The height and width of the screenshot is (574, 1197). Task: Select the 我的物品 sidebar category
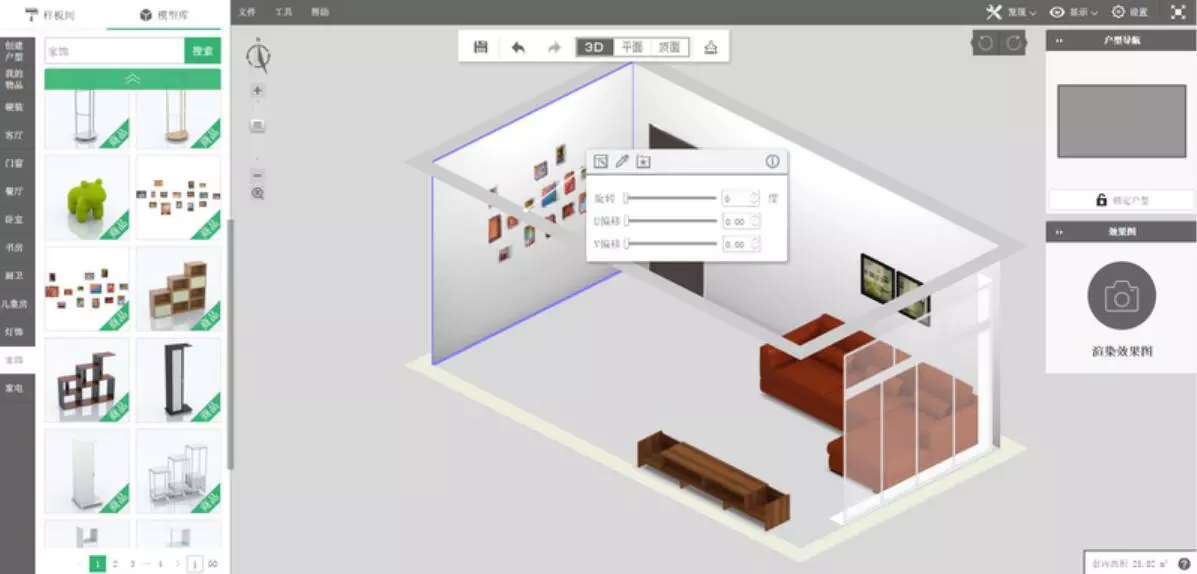[15, 79]
